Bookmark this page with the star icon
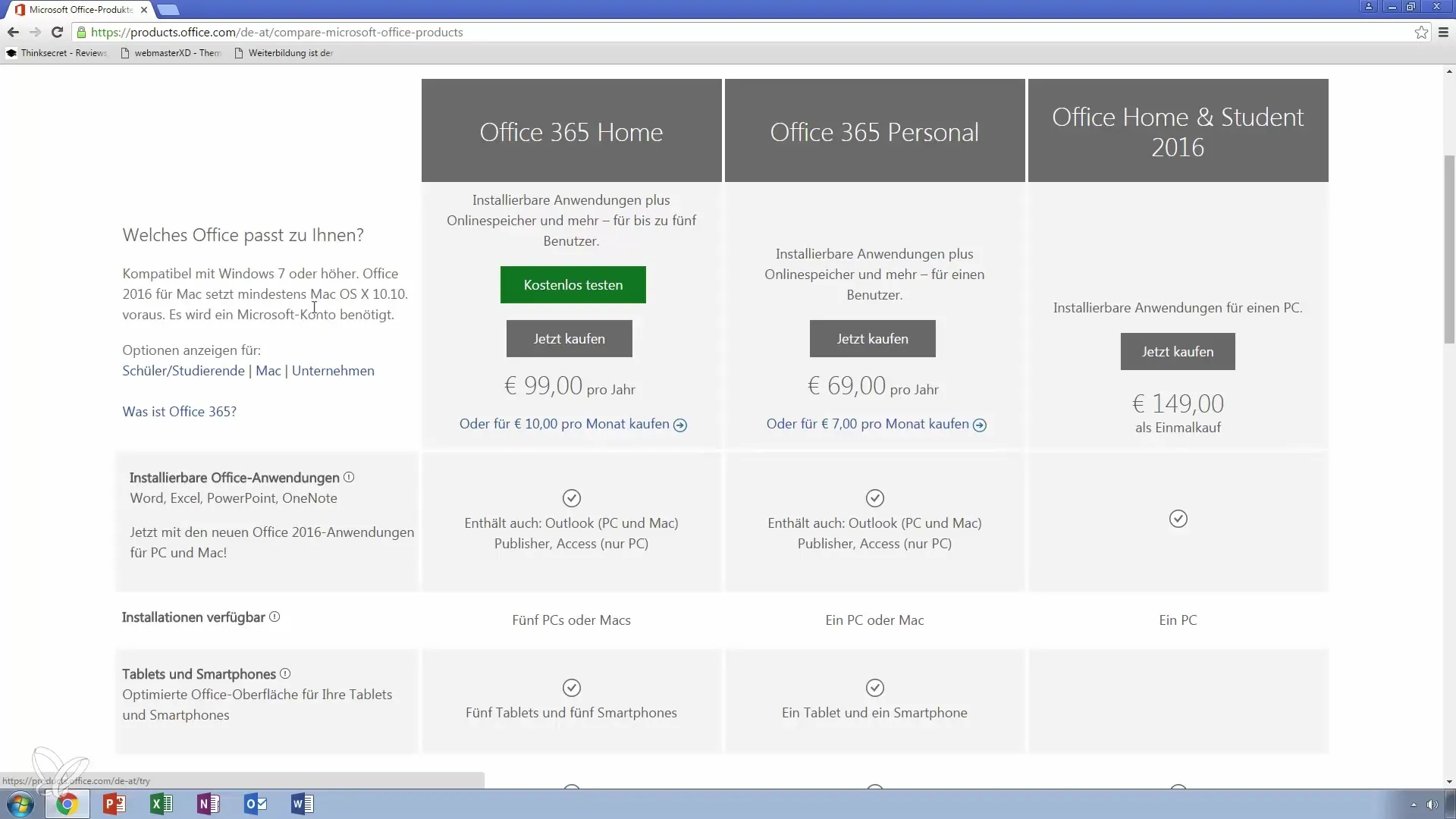 [x=1421, y=32]
